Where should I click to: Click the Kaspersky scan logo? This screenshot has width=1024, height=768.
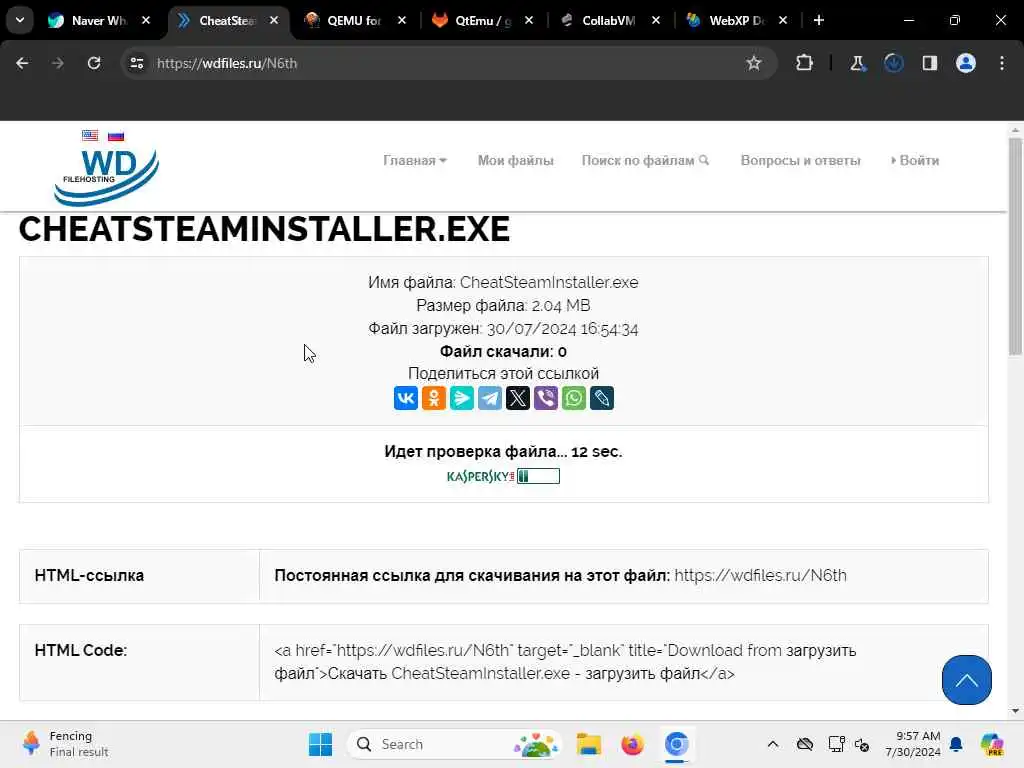click(x=480, y=476)
